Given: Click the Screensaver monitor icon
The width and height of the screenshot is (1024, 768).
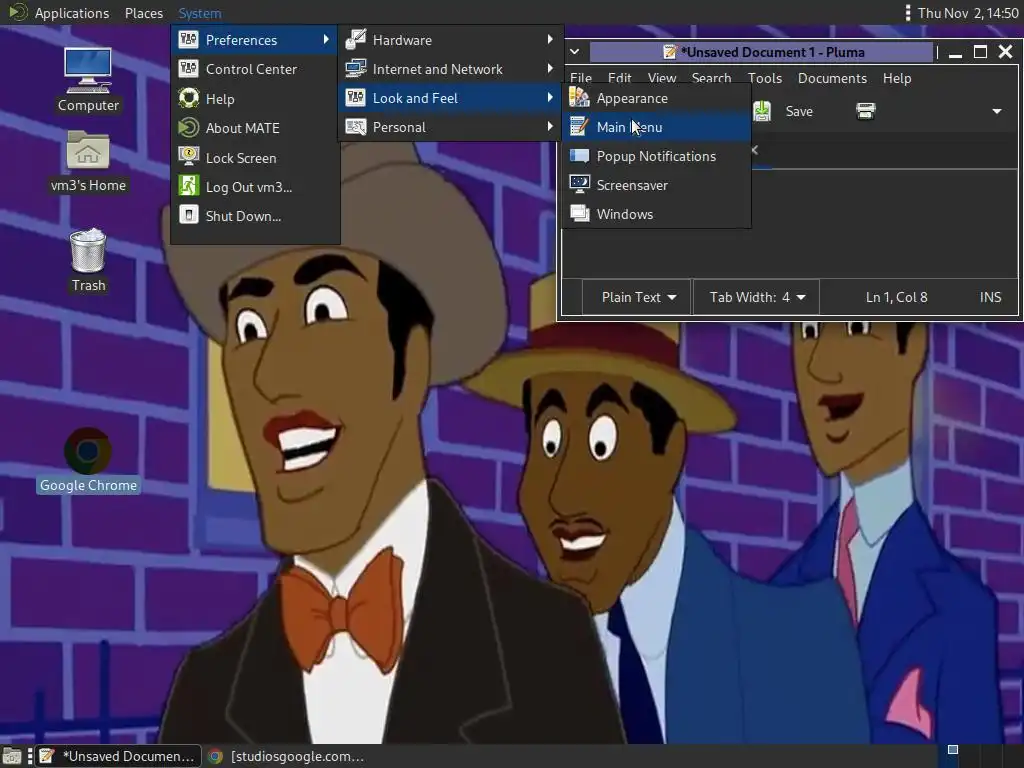Looking at the screenshot, I should pos(579,184).
